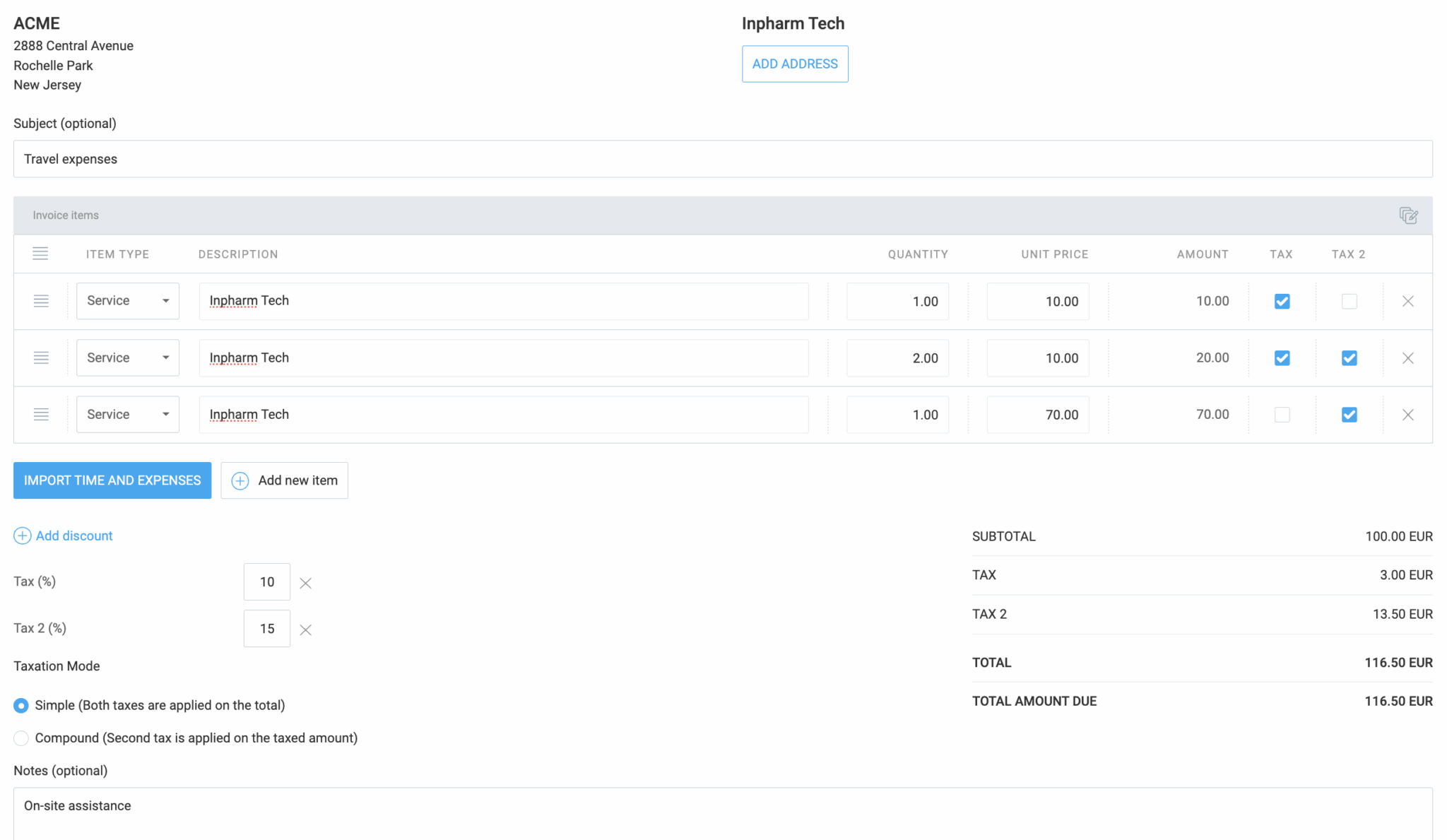
Task: Enable TAX on the third invoice item
Action: pos(1282,415)
